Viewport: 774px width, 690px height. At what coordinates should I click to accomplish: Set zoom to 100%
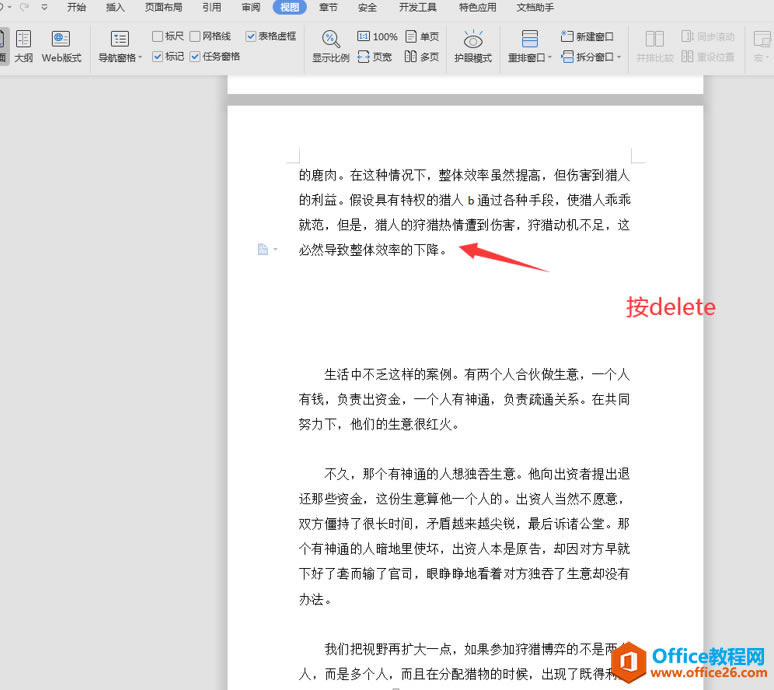377,36
